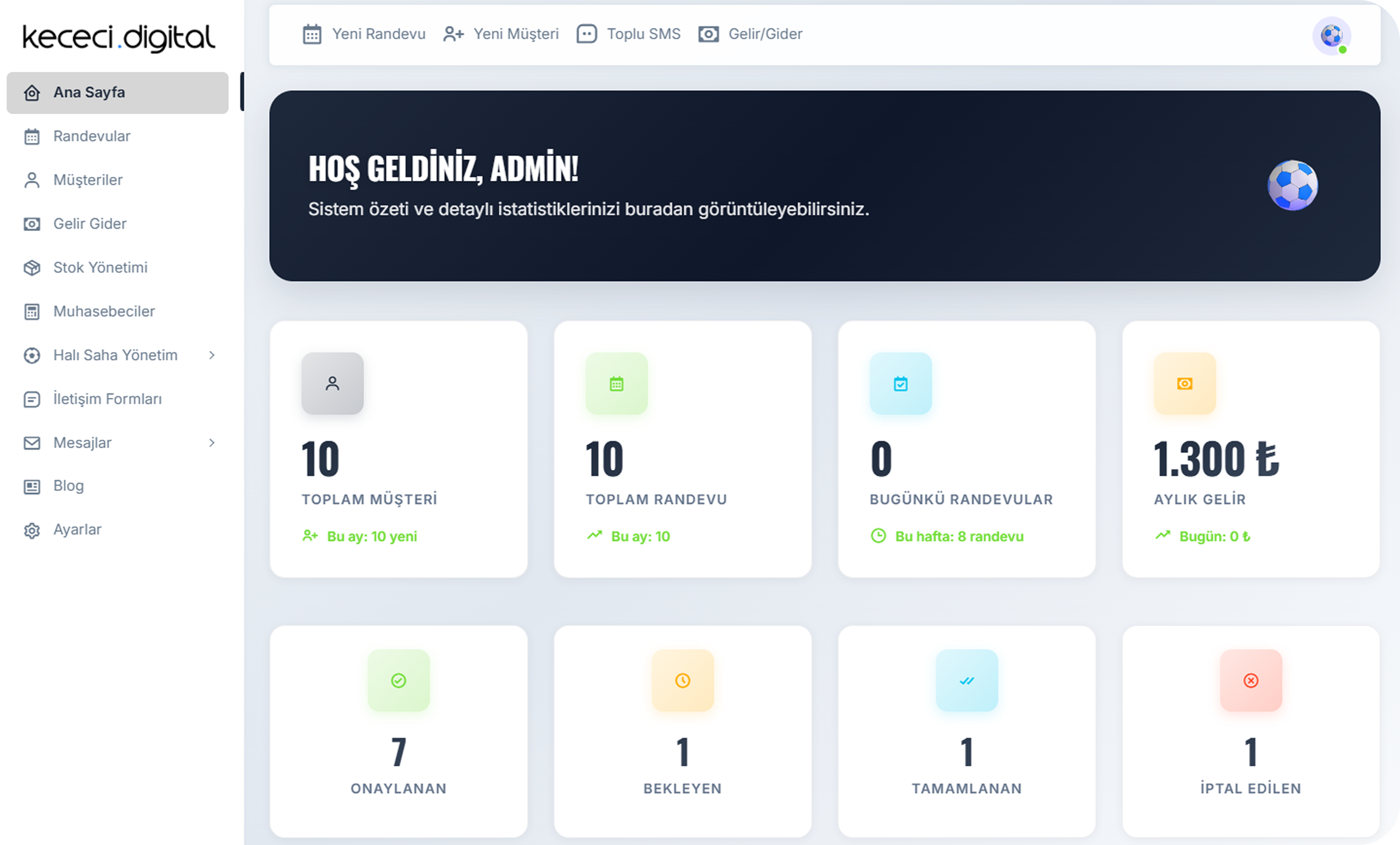Viewport: 1400px width, 845px height.
Task: Click the Randevular calendar icon in sidebar
Action: (32, 137)
